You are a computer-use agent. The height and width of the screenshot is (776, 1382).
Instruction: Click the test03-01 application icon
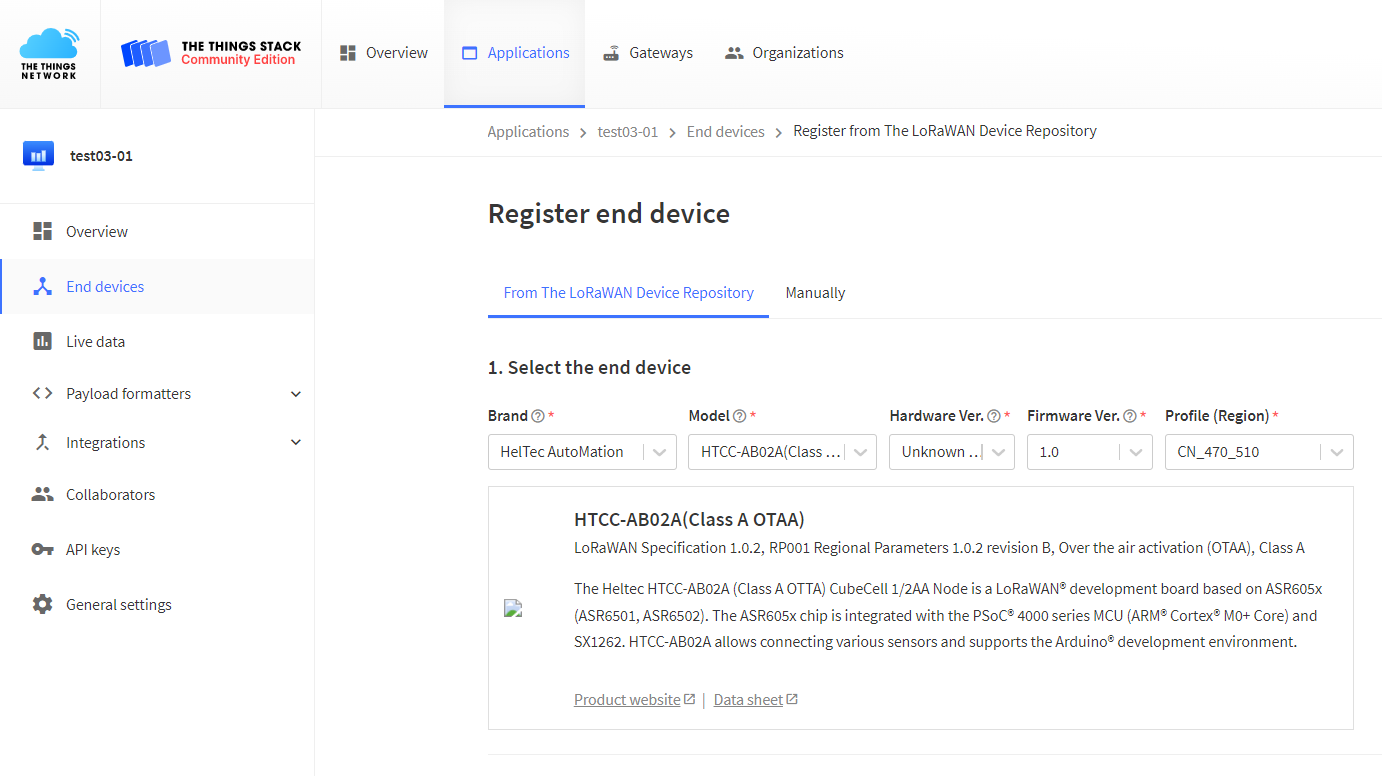38,156
